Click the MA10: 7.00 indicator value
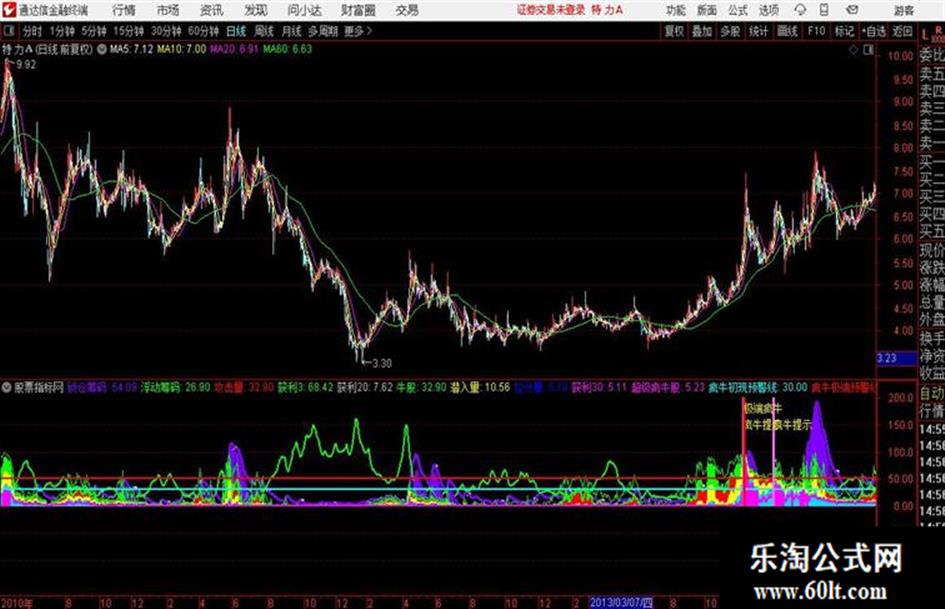945x609 pixels. tap(181, 49)
